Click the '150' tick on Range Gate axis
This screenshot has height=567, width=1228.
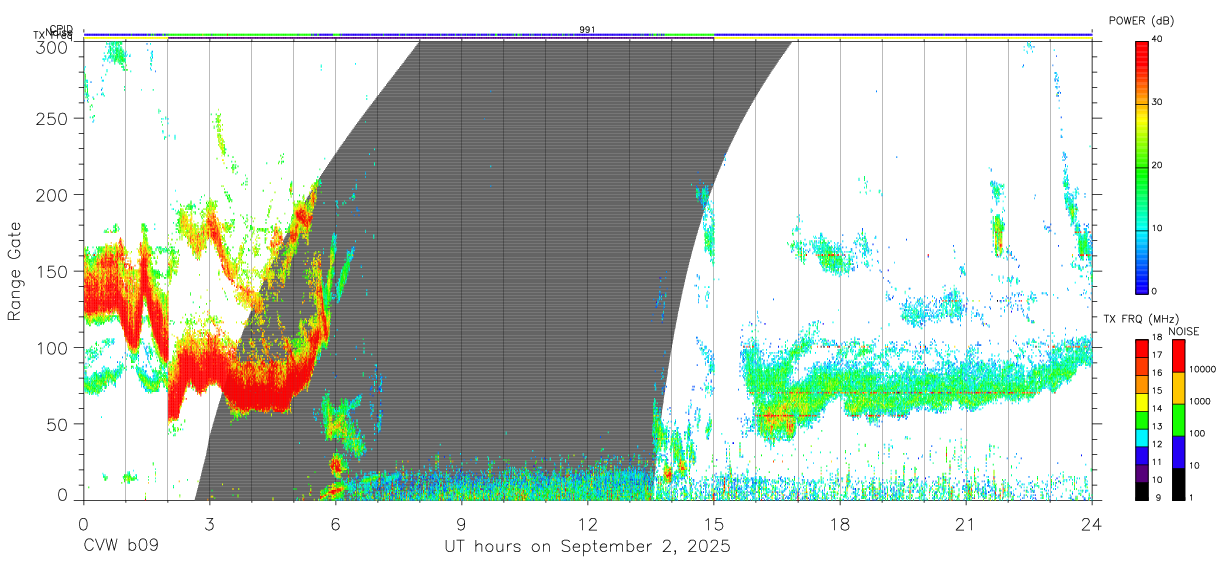(x=52, y=271)
